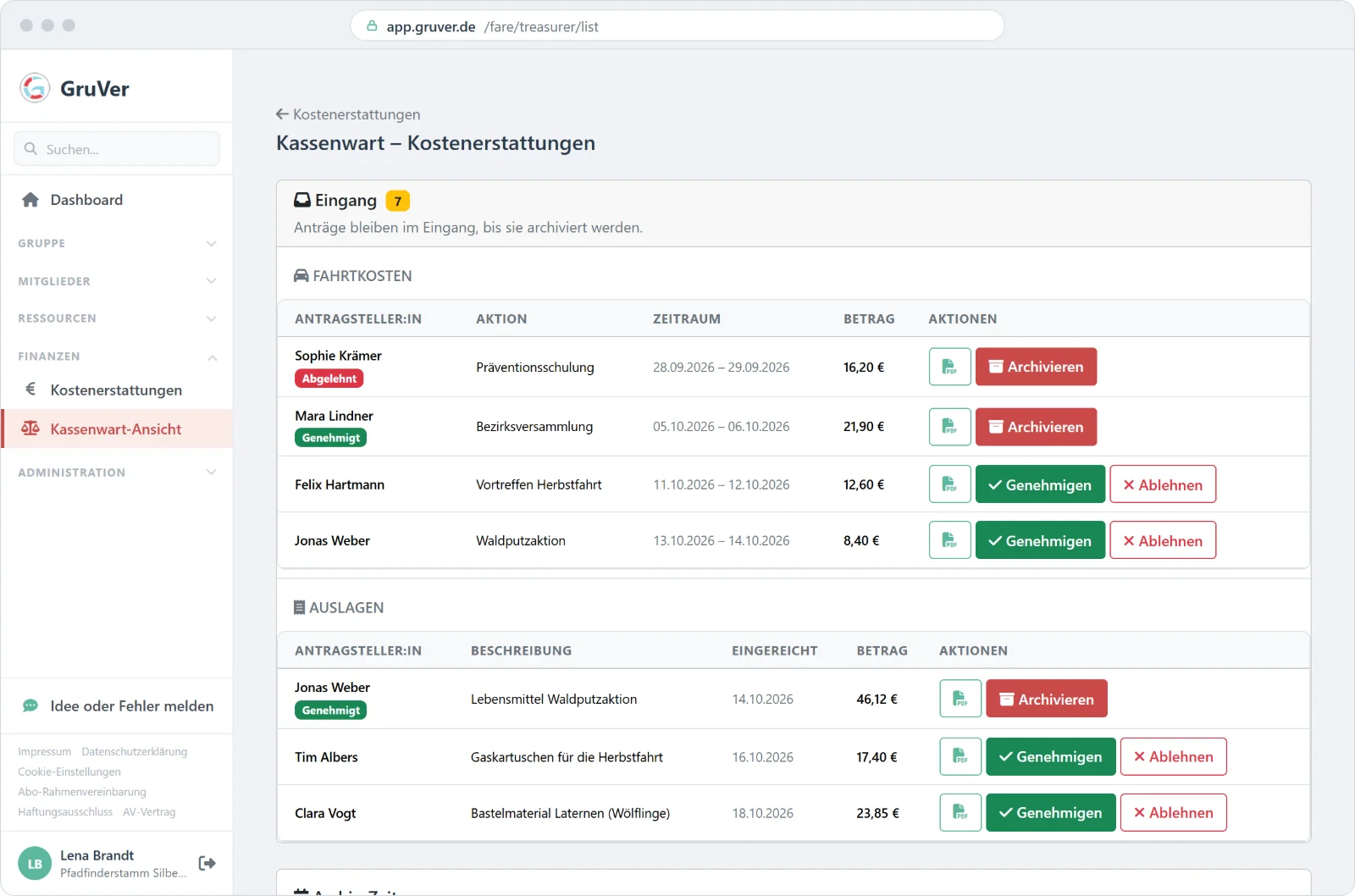Open PDF for Lebensmittel Waldputzaktion expense
The width and height of the screenshot is (1355, 896).
960,699
